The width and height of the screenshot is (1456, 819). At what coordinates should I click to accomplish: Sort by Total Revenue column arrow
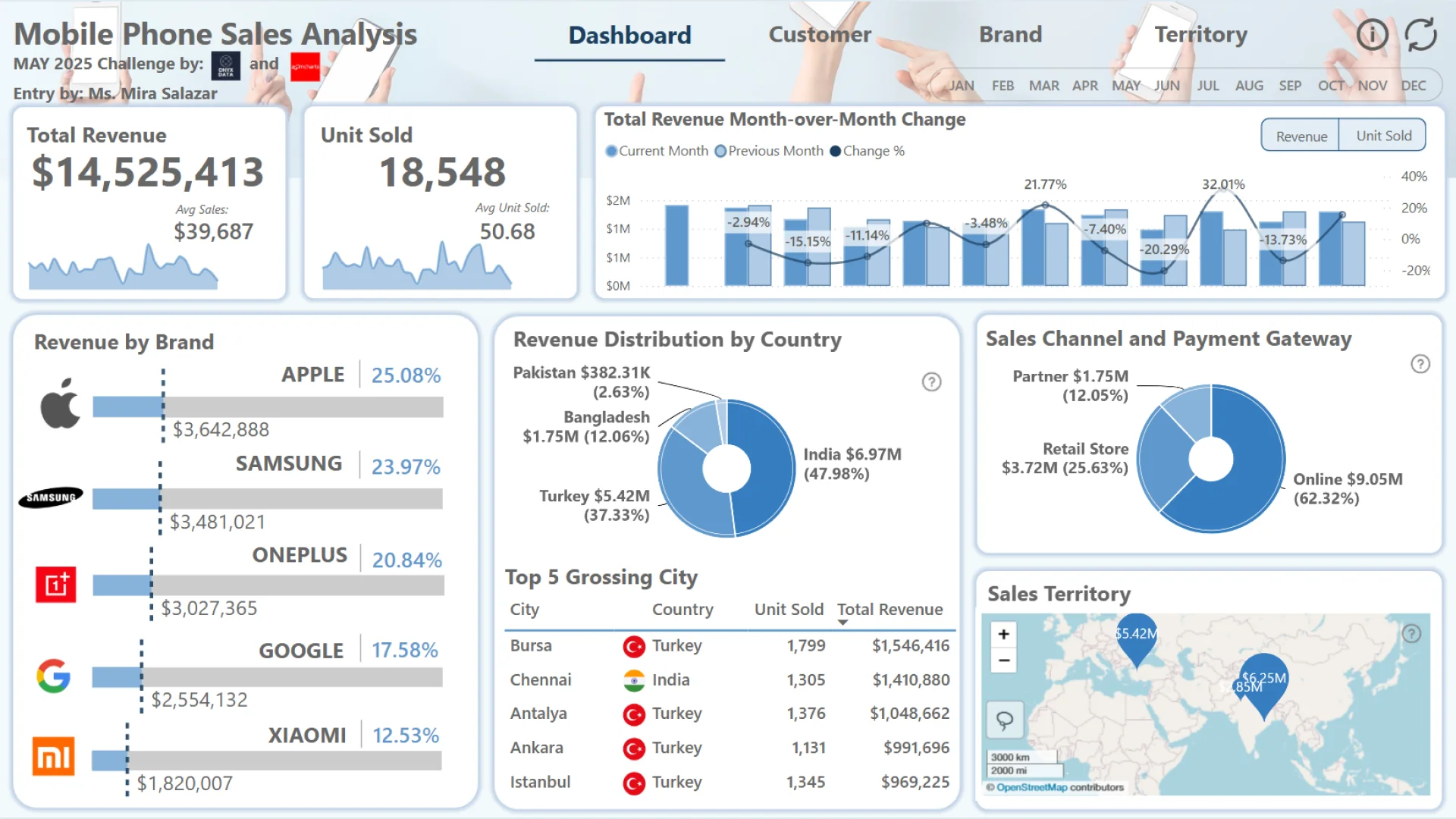[x=843, y=623]
